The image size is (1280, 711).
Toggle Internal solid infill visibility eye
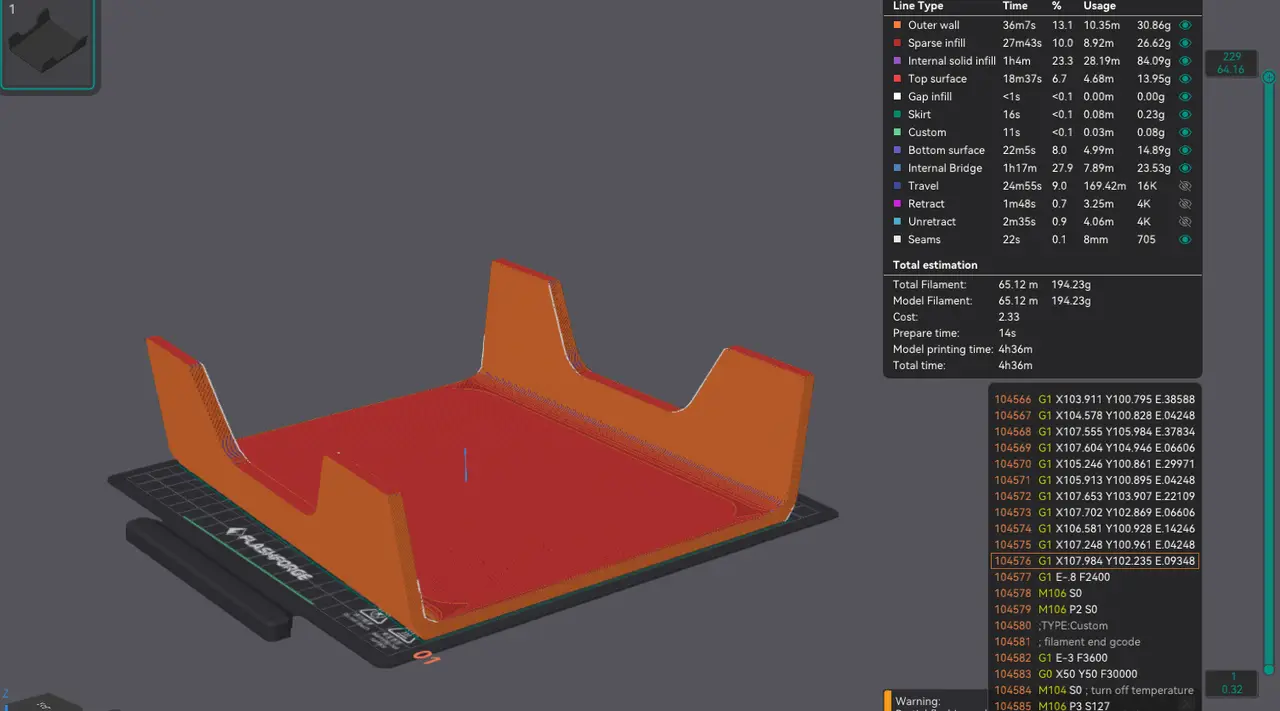pyautogui.click(x=1186, y=61)
